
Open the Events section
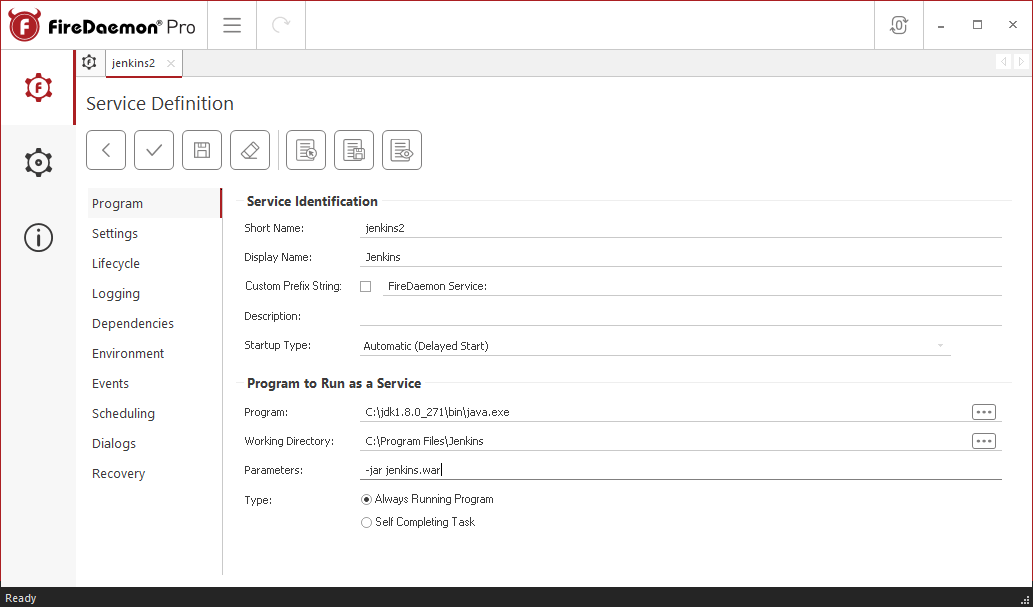pyautogui.click(x=155, y=384)
